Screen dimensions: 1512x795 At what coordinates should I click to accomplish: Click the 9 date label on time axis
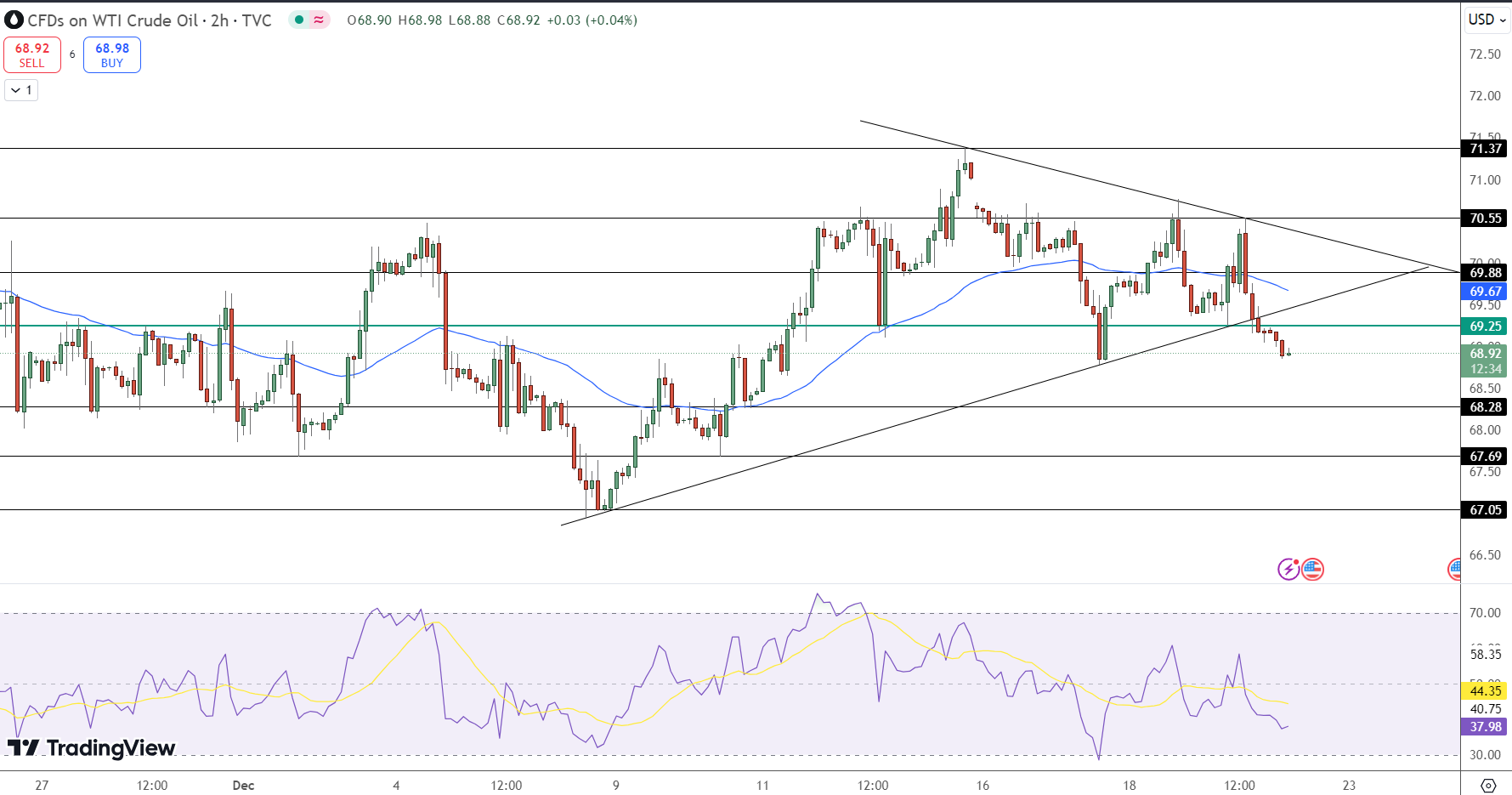pos(616,785)
